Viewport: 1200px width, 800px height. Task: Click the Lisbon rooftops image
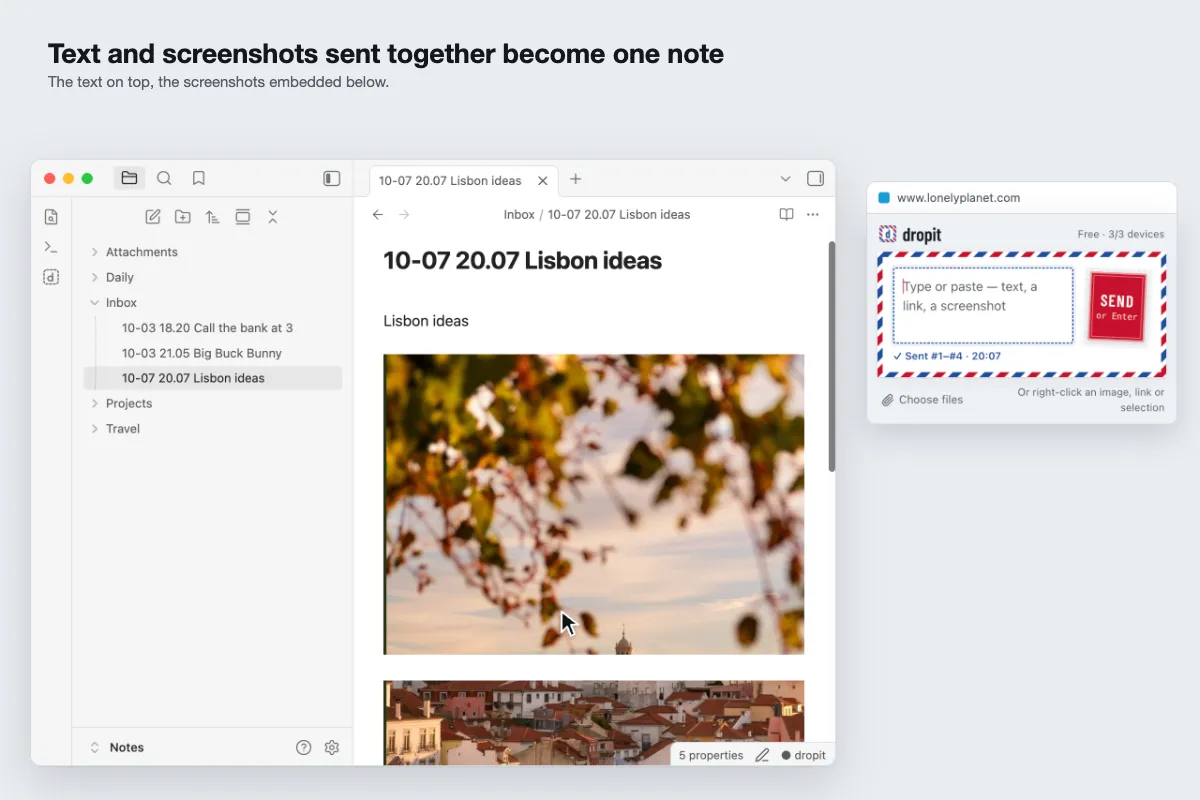pos(594,723)
